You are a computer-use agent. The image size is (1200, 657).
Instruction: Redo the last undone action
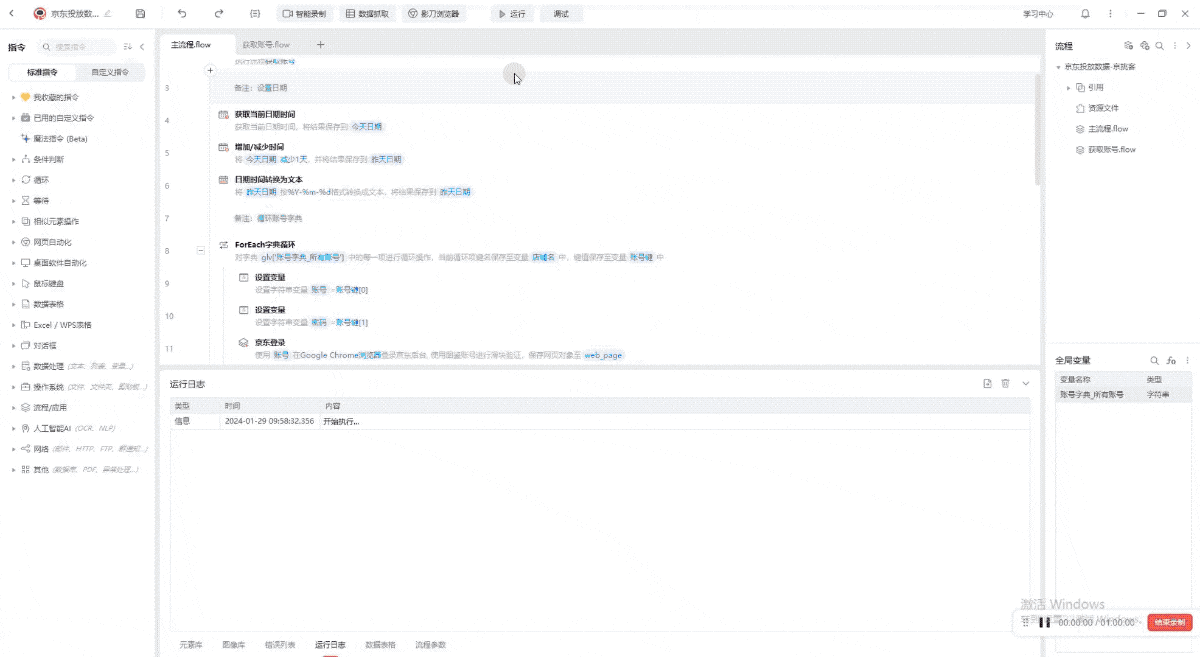point(219,14)
